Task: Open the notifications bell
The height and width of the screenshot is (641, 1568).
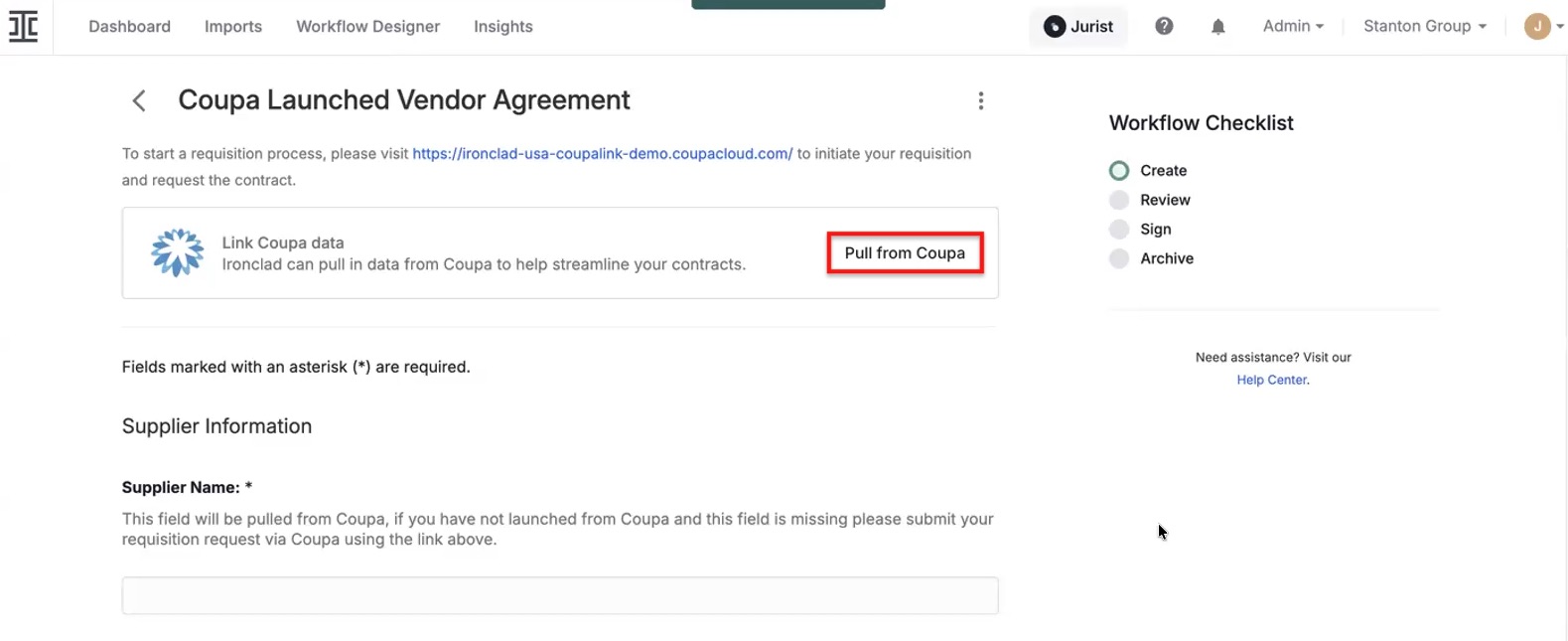Action: coord(1217,27)
